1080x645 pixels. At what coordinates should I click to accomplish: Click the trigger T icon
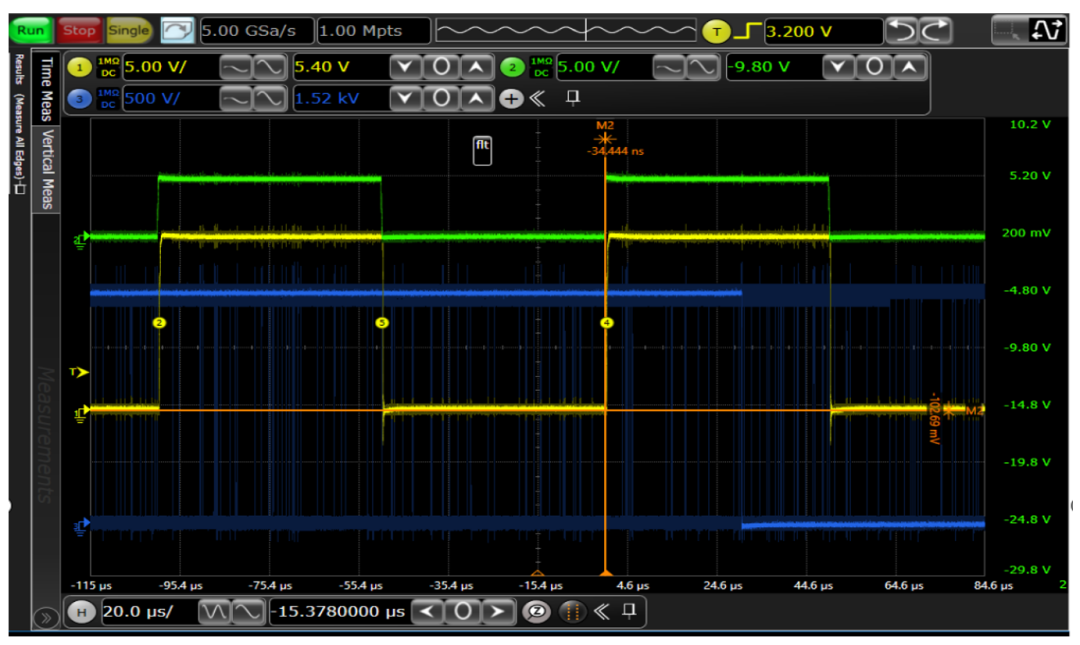click(716, 31)
